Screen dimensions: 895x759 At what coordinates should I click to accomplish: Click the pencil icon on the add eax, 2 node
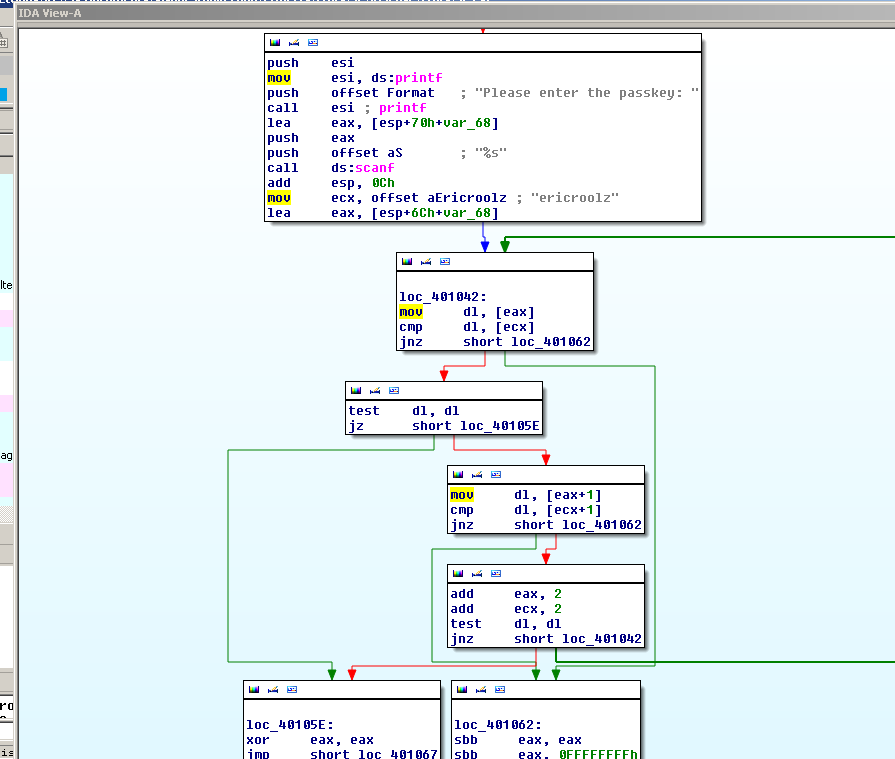tap(477, 574)
